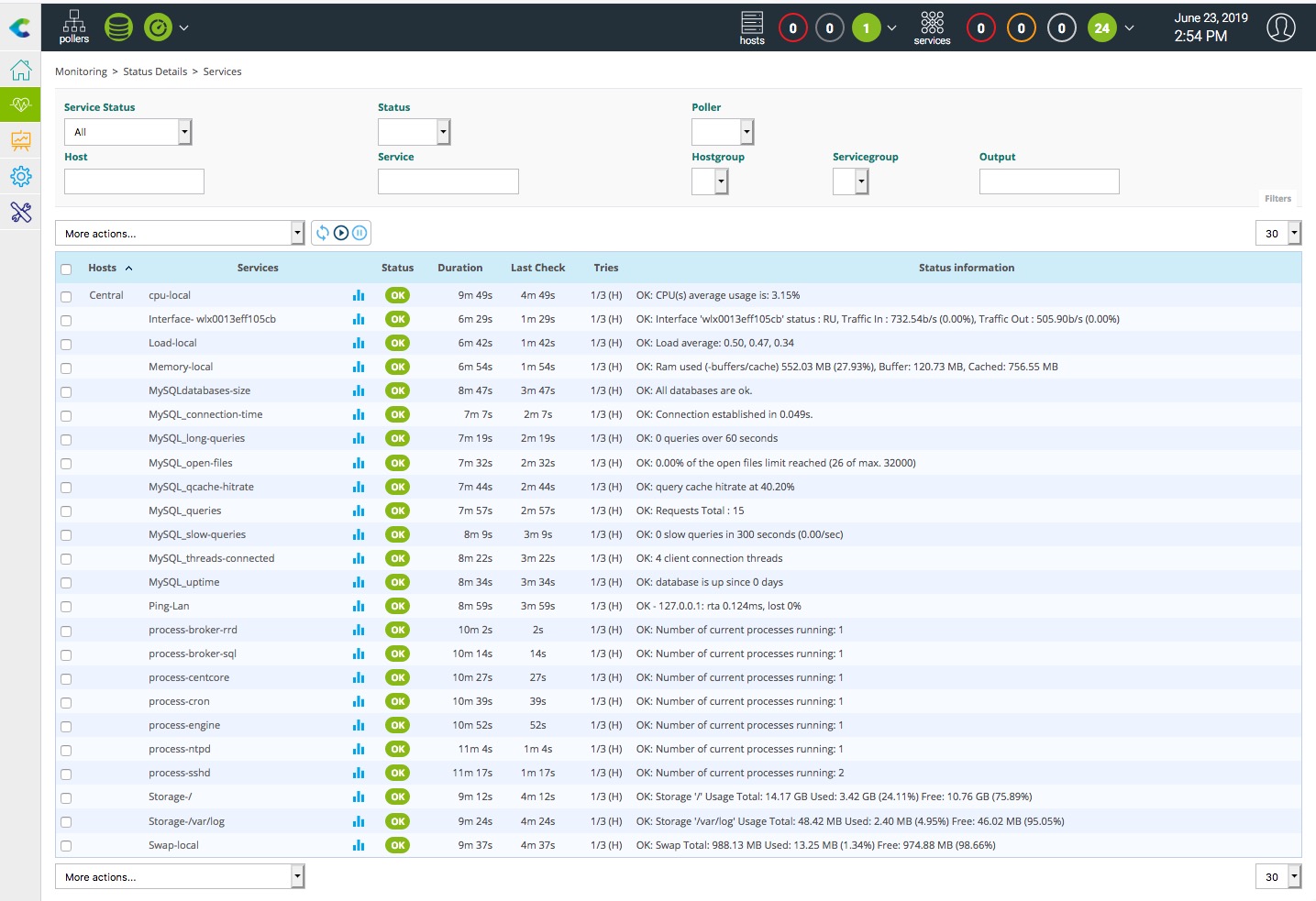This screenshot has height=901, width=1316.
Task: Expand the top More actions dropdown
Action: coord(180,234)
